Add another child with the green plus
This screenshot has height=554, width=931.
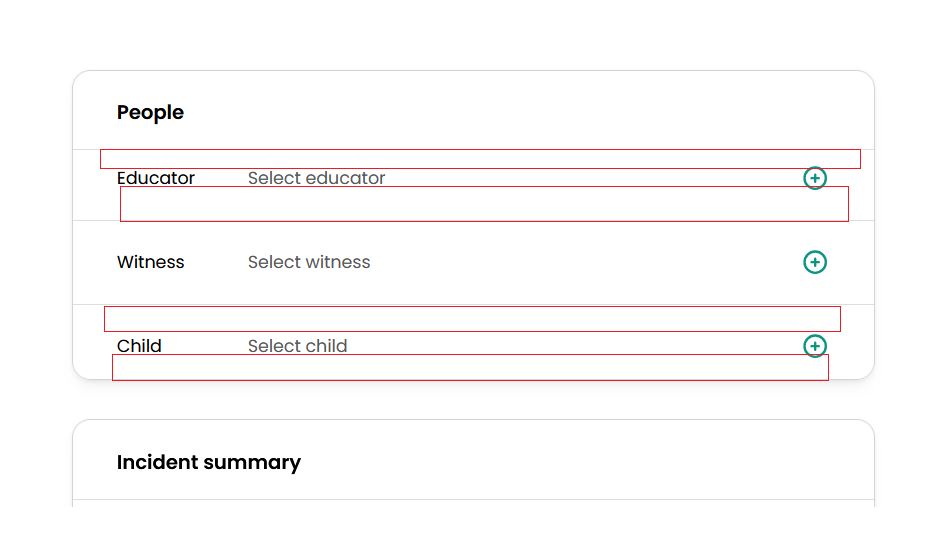[815, 346]
